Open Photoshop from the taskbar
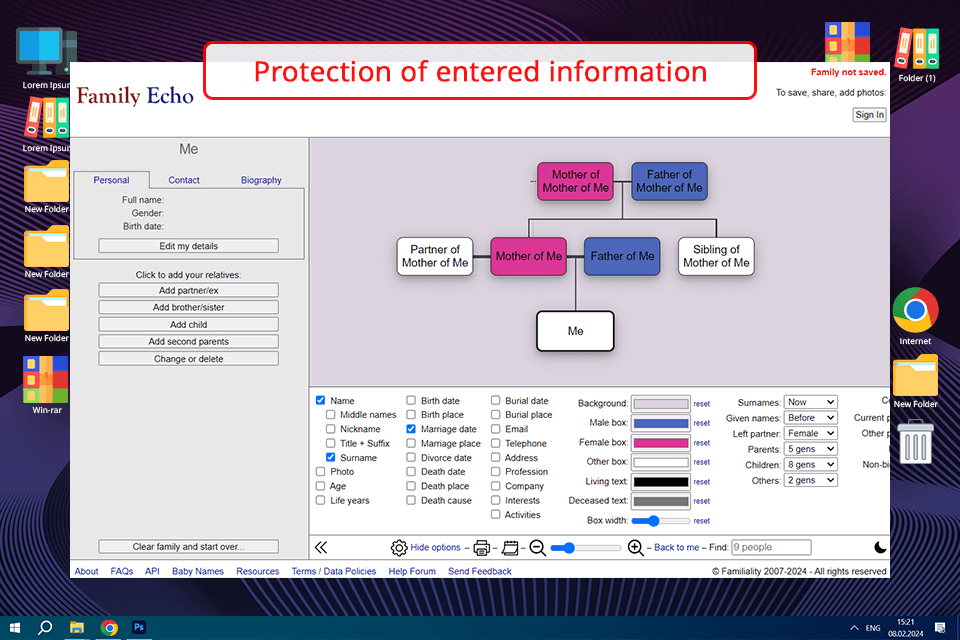The image size is (960, 640). click(139, 627)
